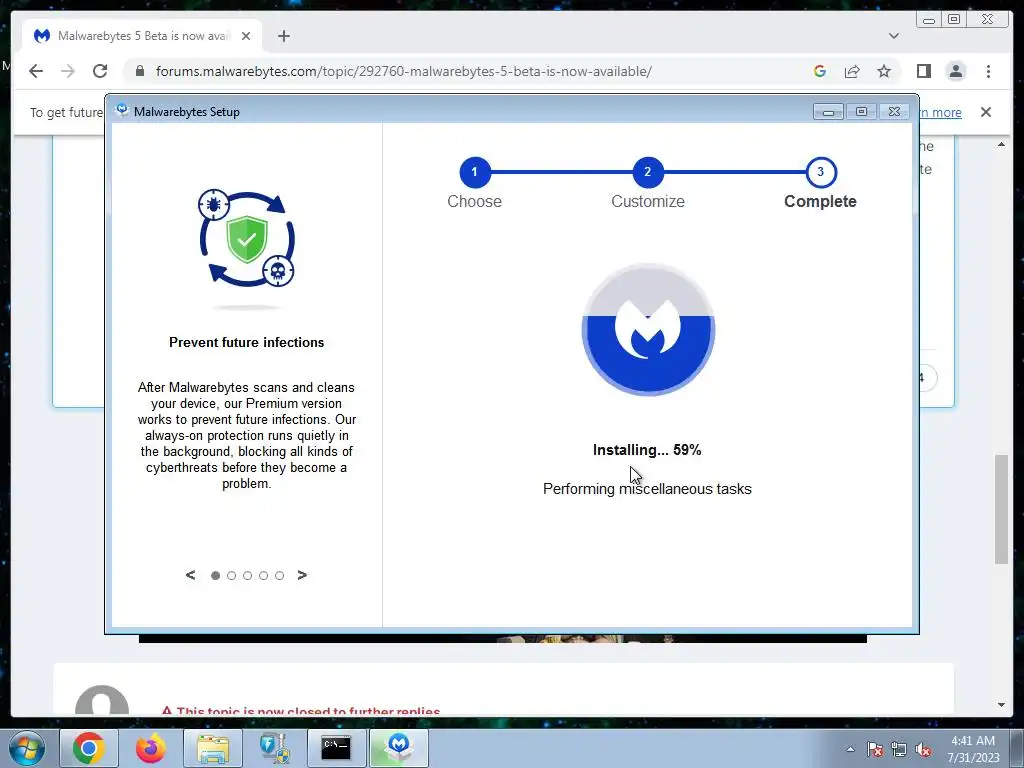Screen dimensions: 1024x768
Task: Click the scroll down arrow of page
Action: pos(1001,705)
